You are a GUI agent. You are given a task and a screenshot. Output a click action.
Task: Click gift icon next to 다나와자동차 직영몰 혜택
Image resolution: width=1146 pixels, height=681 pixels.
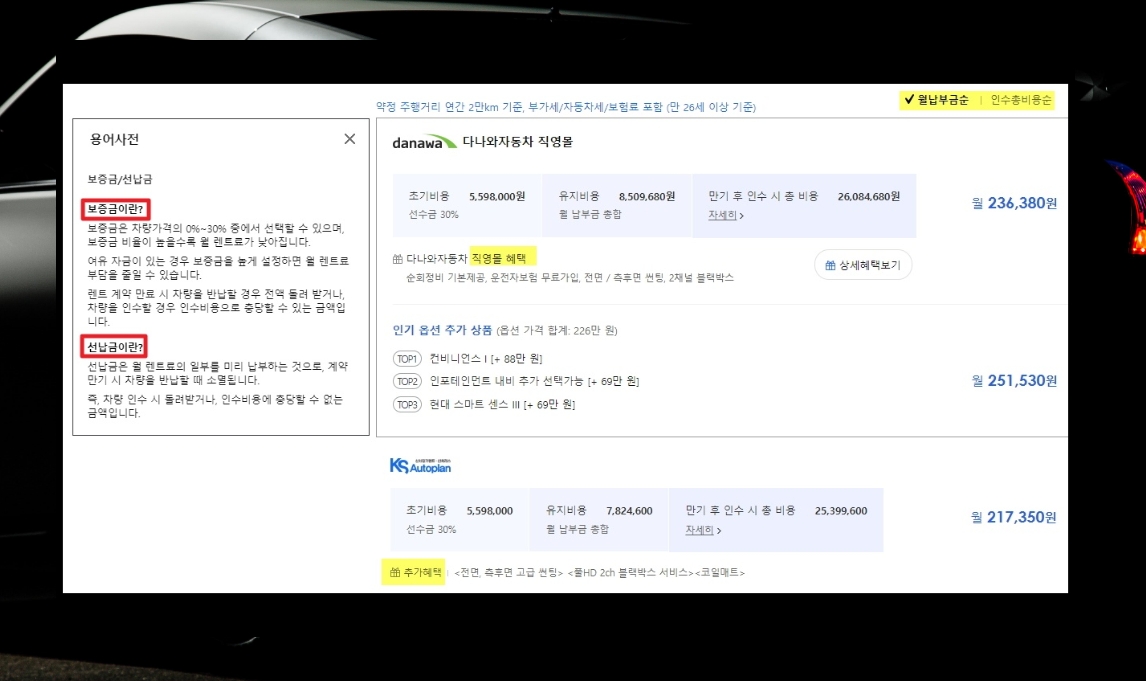click(398, 259)
